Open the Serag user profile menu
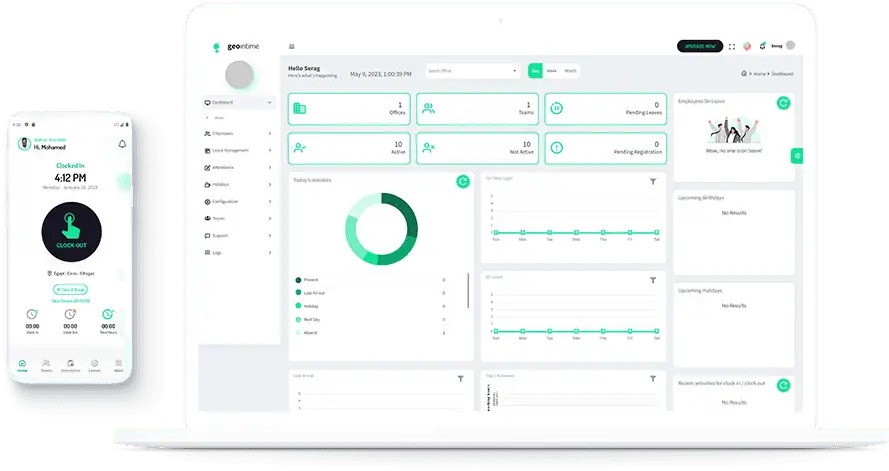This screenshot has height=471, width=889. tap(784, 46)
